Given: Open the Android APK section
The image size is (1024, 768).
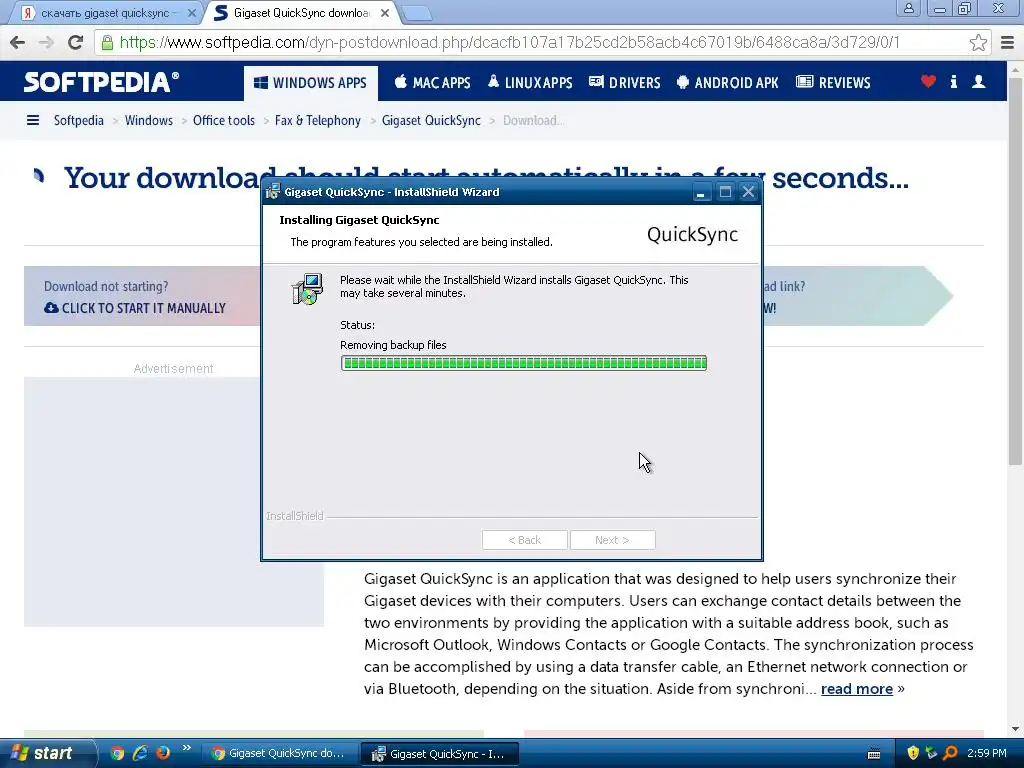Looking at the screenshot, I should 728,83.
